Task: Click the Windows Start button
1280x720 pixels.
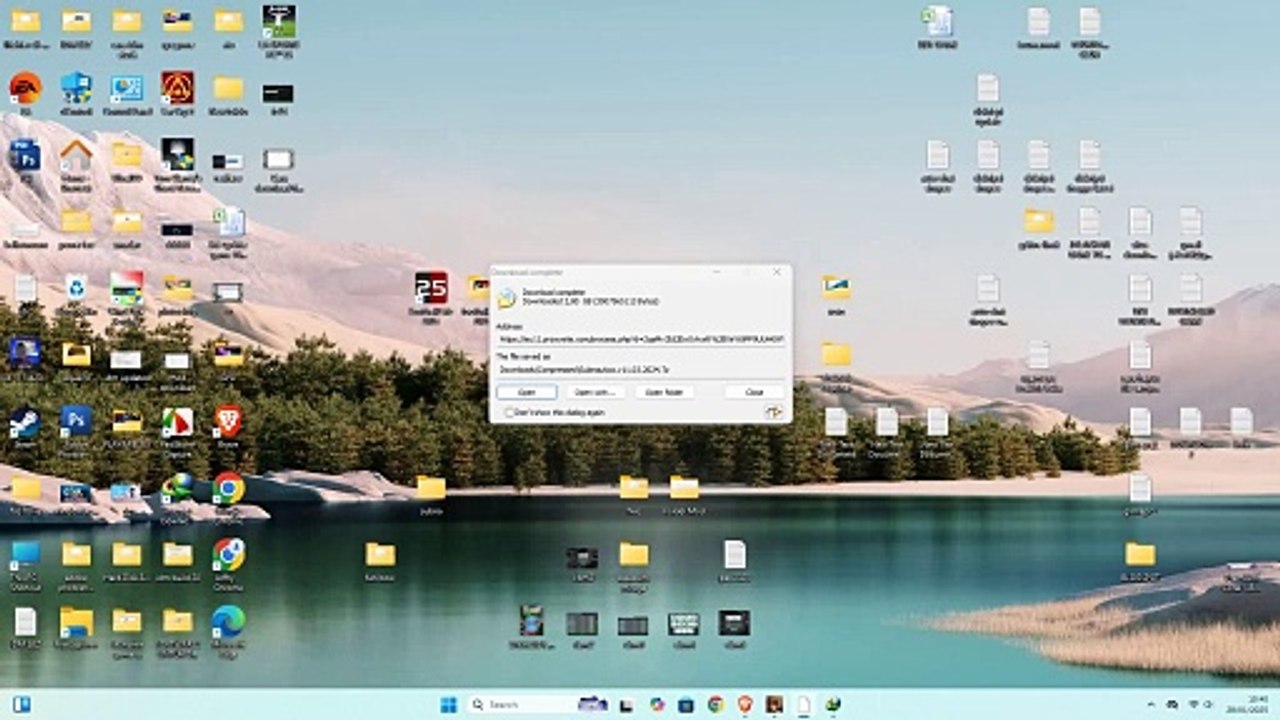Action: [x=449, y=704]
